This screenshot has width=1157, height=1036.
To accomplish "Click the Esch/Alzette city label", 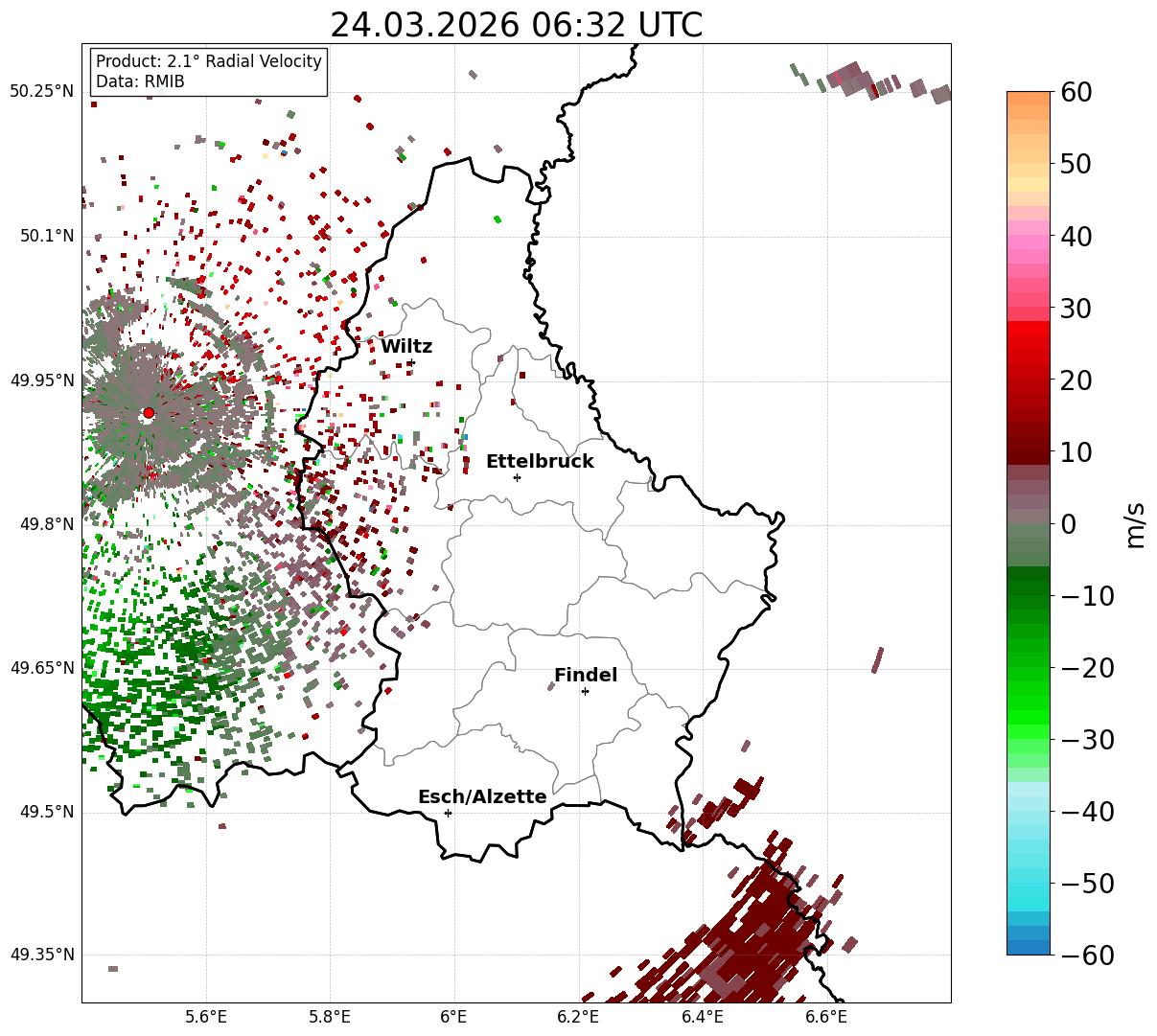I will pyautogui.click(x=482, y=796).
